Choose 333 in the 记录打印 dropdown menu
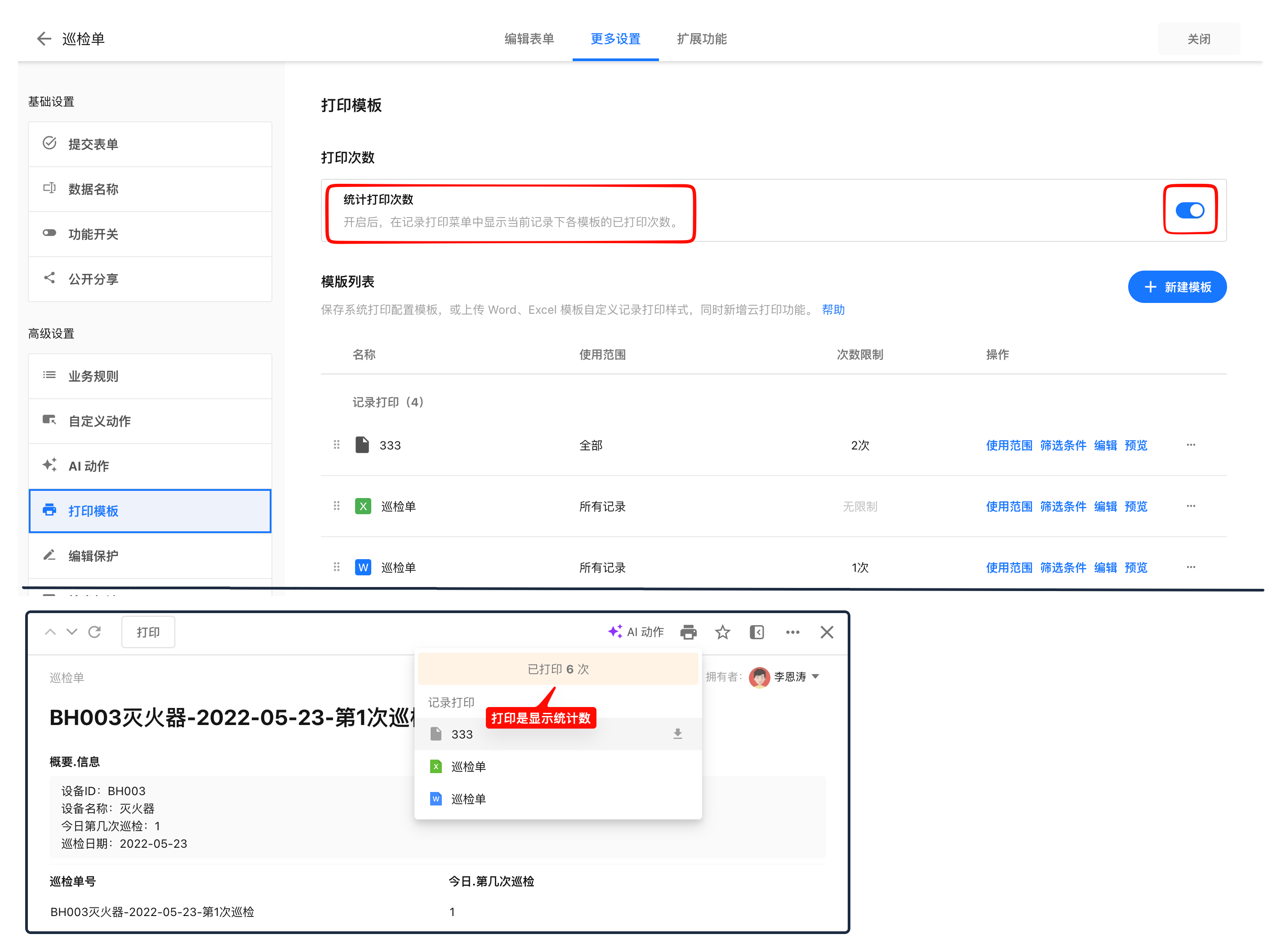This screenshot has height=952, width=1281. [x=558, y=734]
